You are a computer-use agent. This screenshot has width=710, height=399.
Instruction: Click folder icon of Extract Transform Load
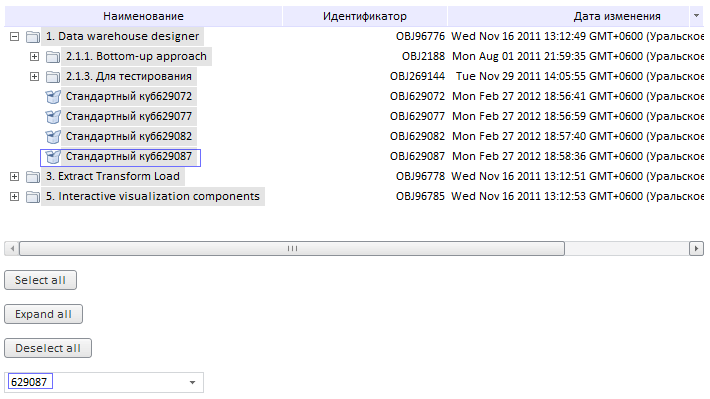[33, 177]
